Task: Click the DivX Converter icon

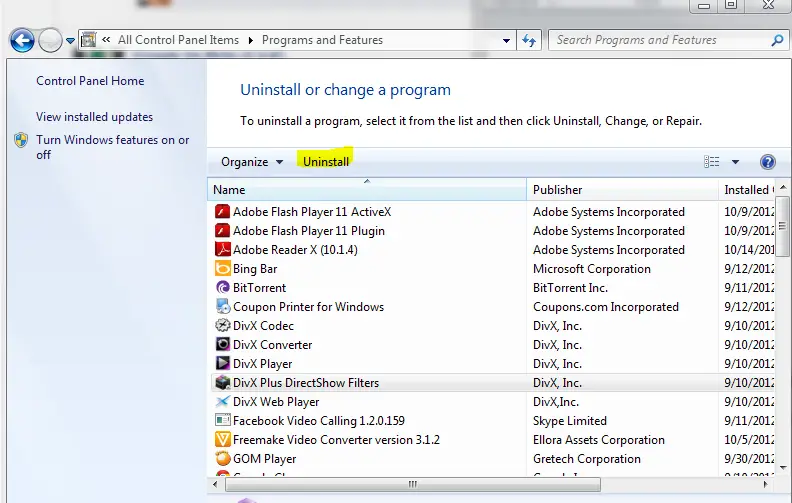Action: [x=222, y=344]
